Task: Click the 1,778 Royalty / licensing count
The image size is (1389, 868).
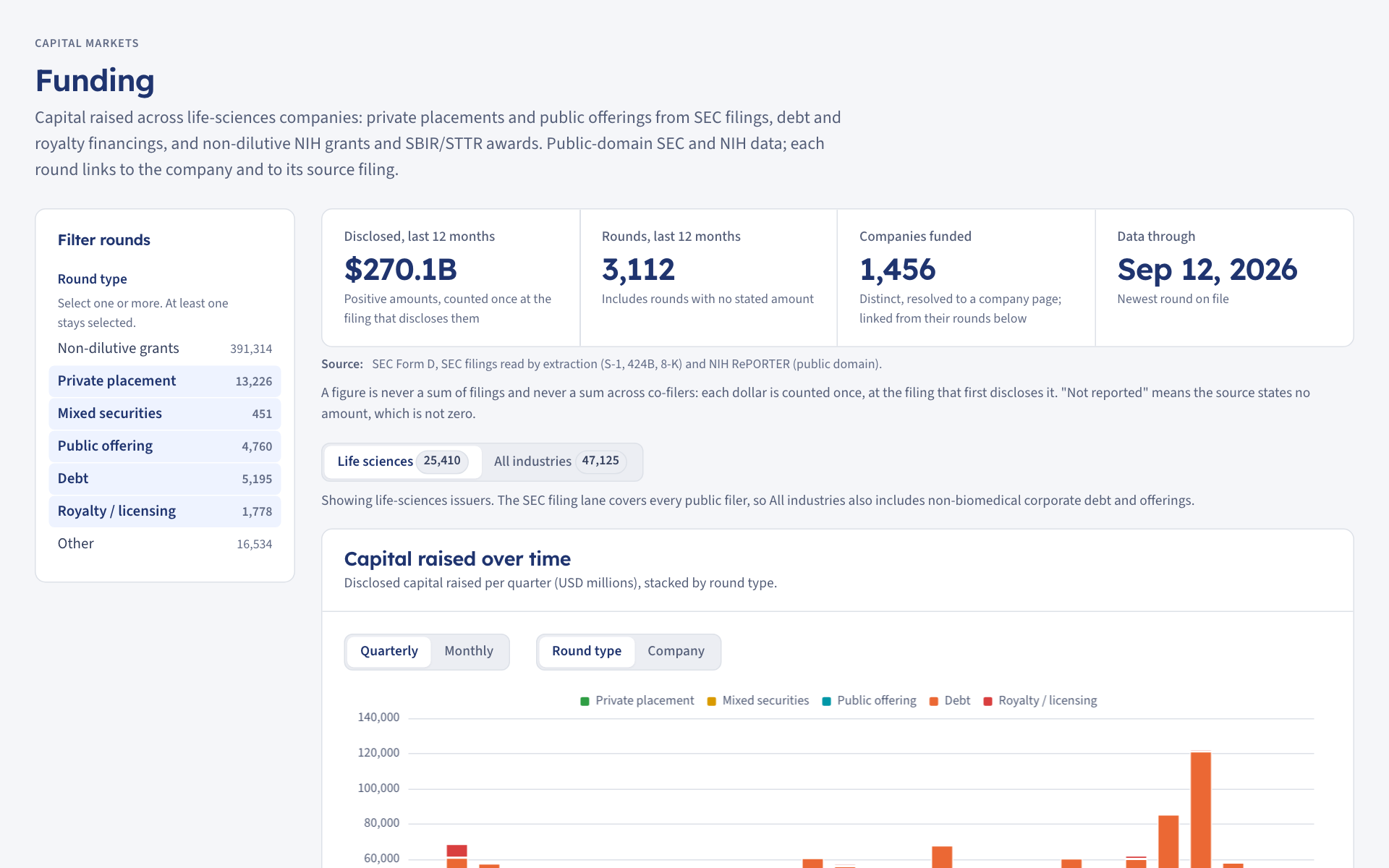Action: coord(257,512)
